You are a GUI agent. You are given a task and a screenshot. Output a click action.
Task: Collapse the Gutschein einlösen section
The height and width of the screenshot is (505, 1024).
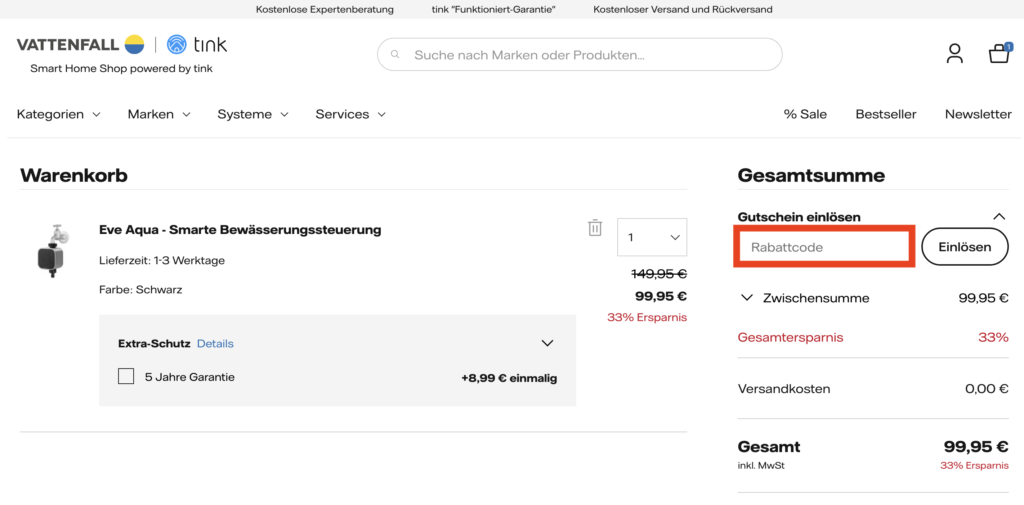click(x=999, y=216)
